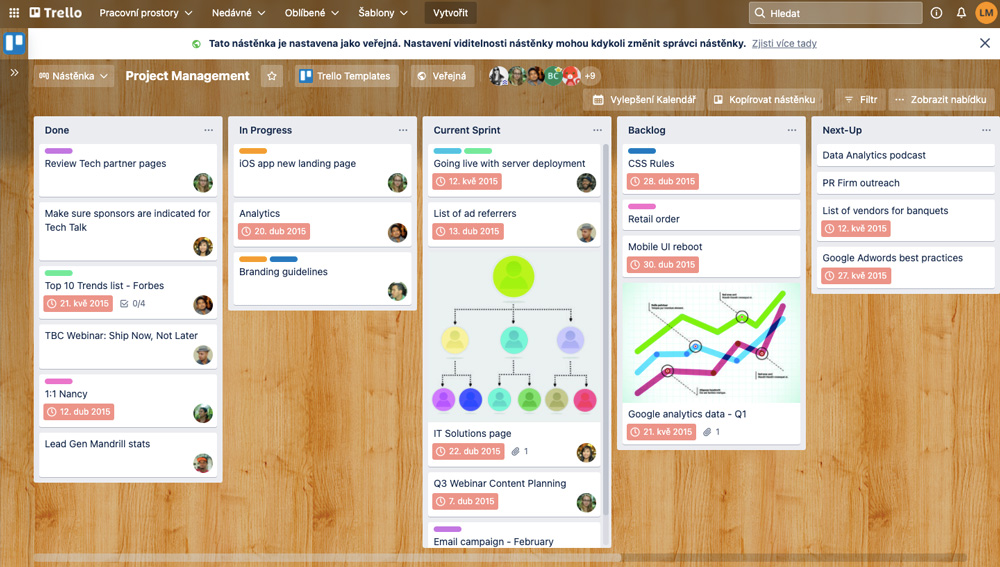Click the member avatar on TBC Webinar card

203,355
